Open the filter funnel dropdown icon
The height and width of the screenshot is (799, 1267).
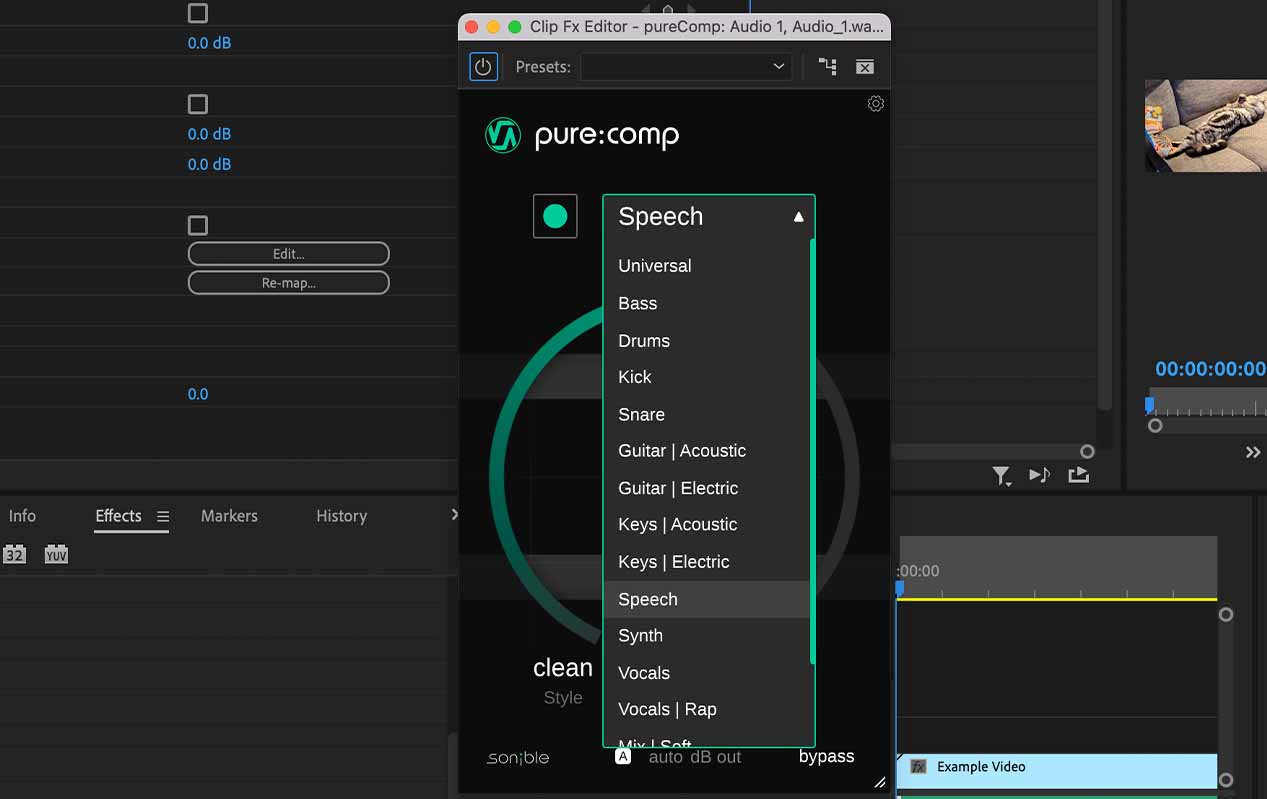pyautogui.click(x=1001, y=476)
